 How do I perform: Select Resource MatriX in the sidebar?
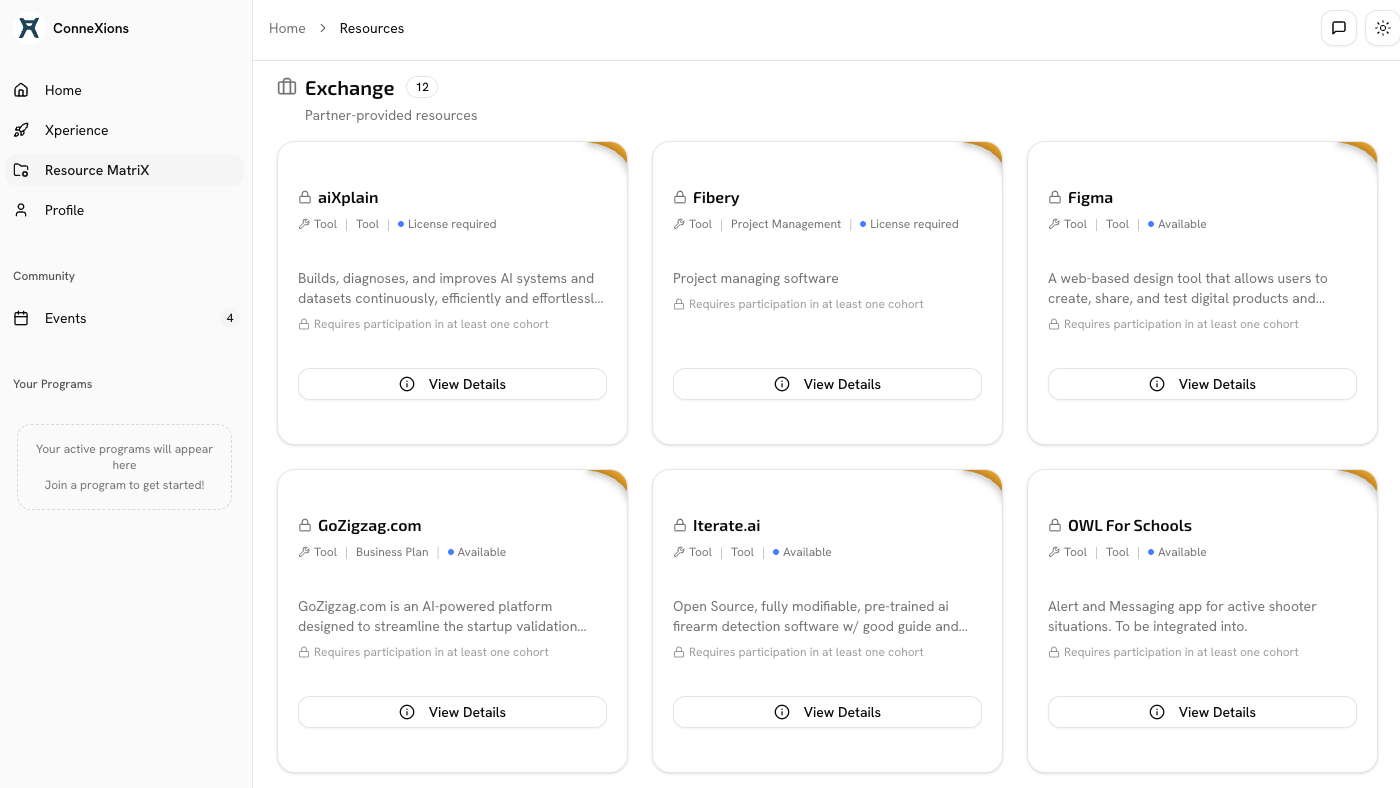(x=124, y=170)
